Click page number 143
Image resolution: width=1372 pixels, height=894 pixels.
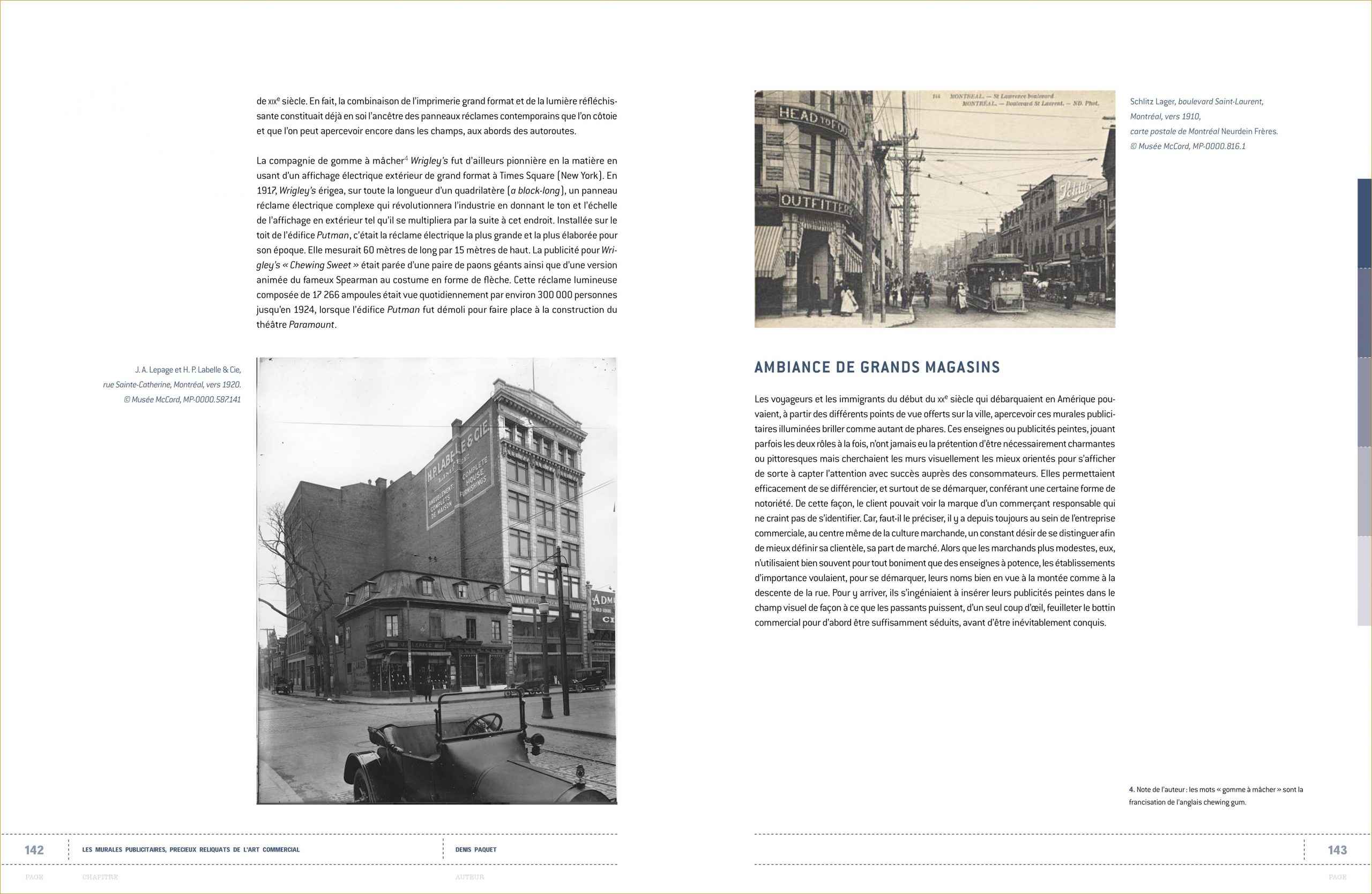pos(1337,850)
